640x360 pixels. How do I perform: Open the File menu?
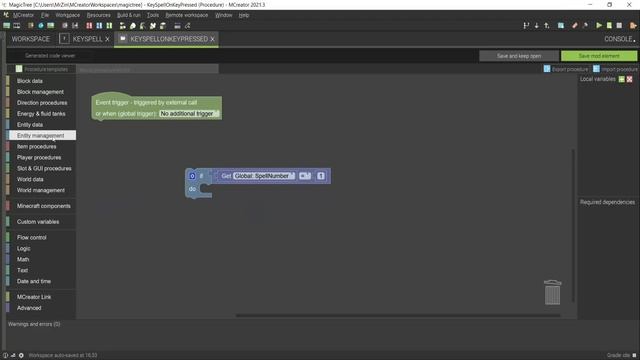tap(45, 15)
